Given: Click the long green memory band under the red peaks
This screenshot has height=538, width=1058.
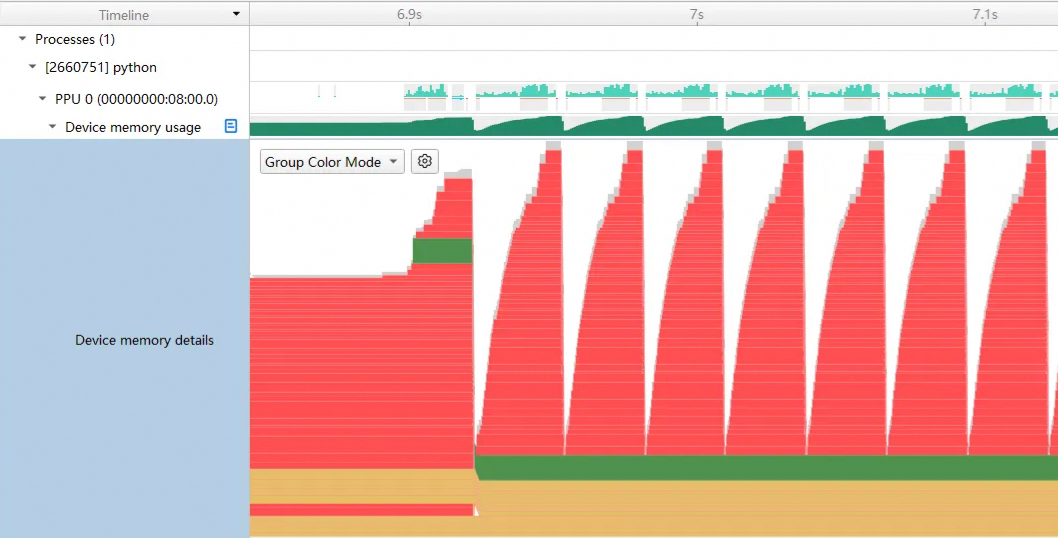Looking at the screenshot, I should tap(766, 468).
